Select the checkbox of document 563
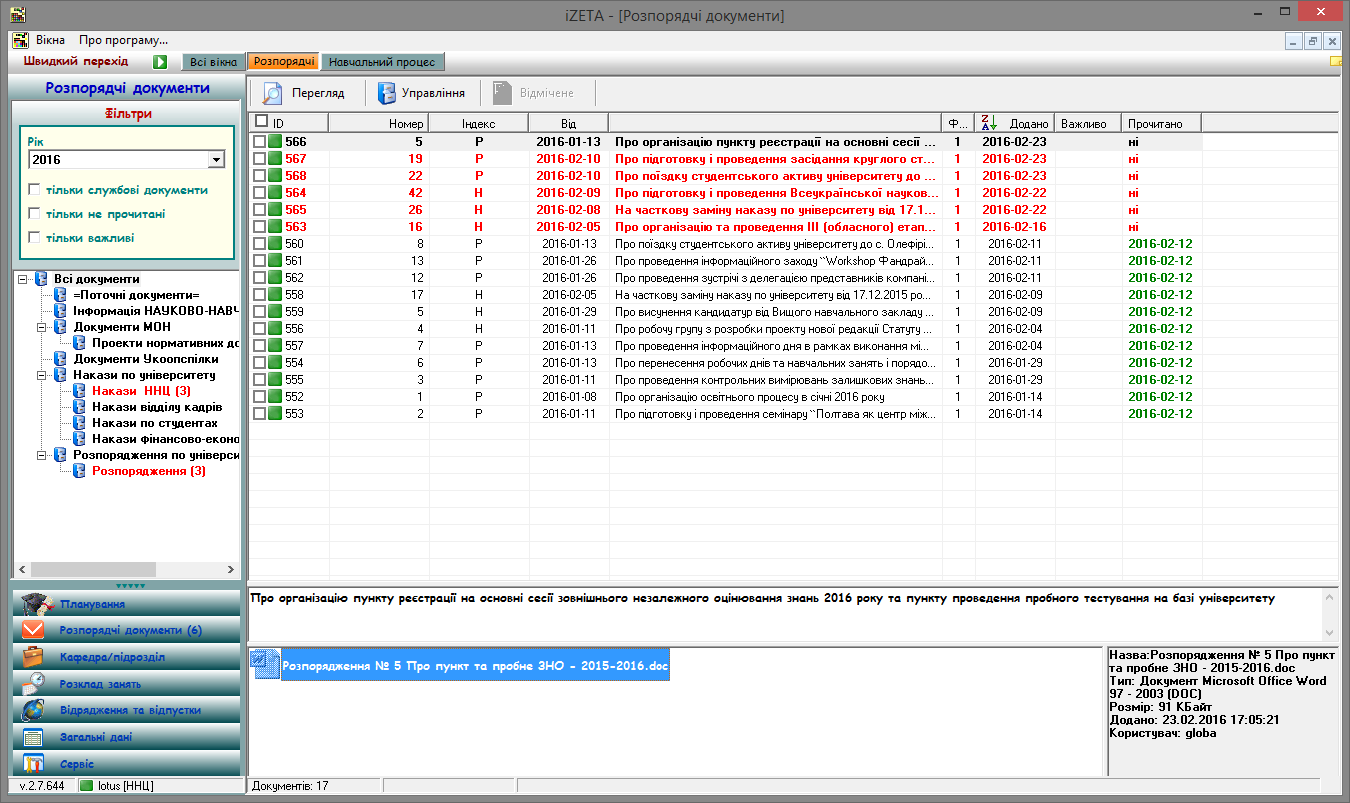The image size is (1350, 803). [x=260, y=227]
